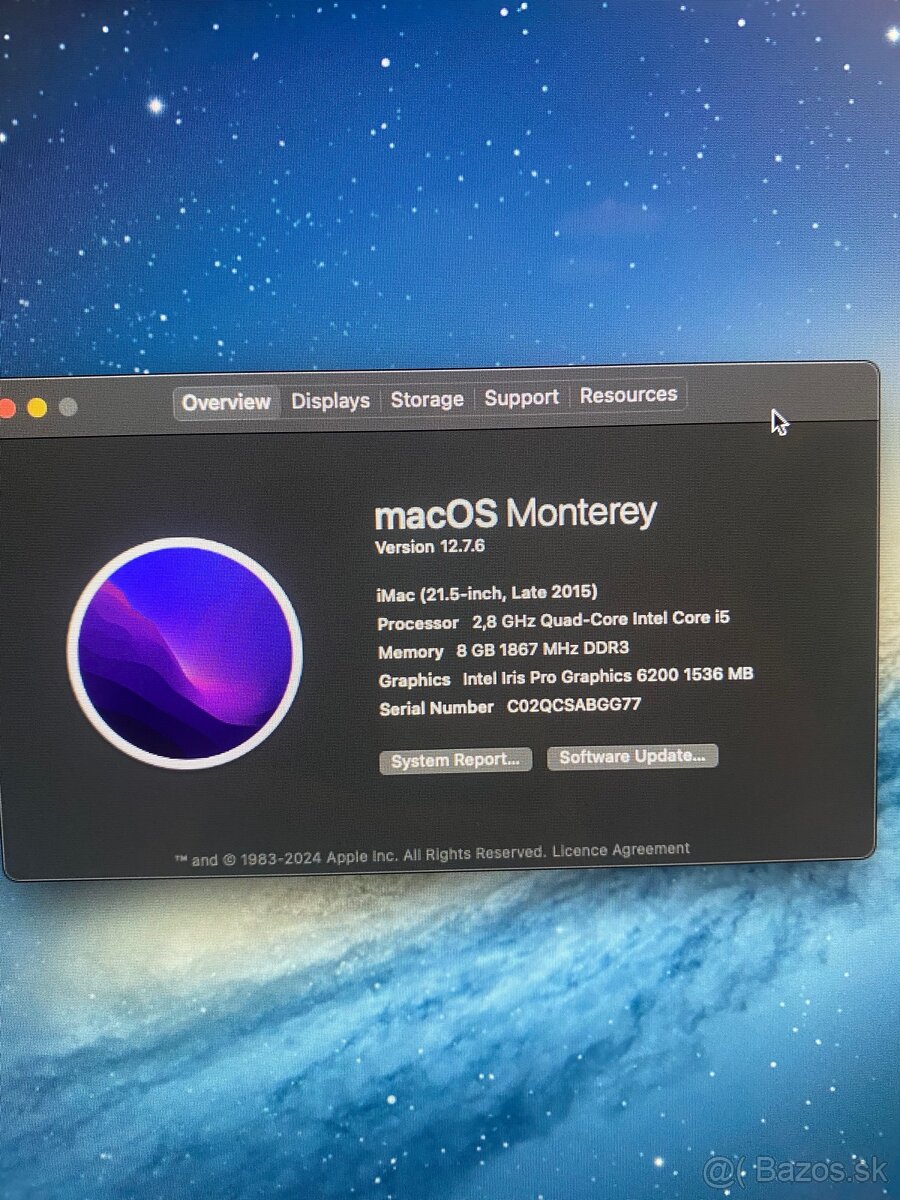Screen dimensions: 900x1200
Task: Click the Apple Inc. copyright notice text
Action: click(x=360, y=856)
